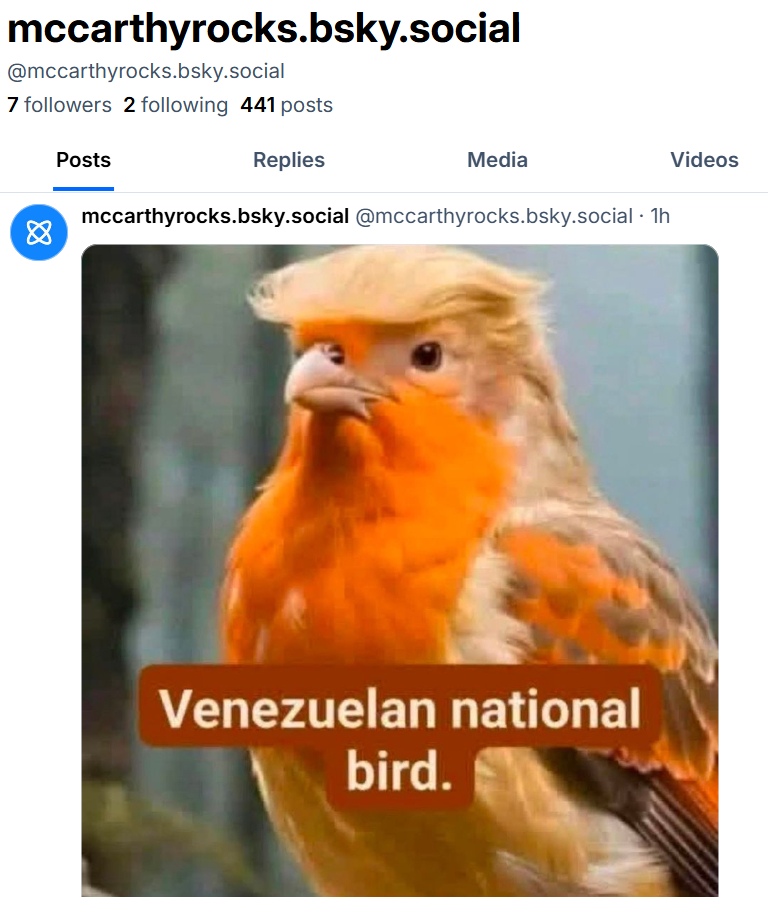This screenshot has width=768, height=897.
Task: Switch to the Replies tab
Action: tap(288, 160)
